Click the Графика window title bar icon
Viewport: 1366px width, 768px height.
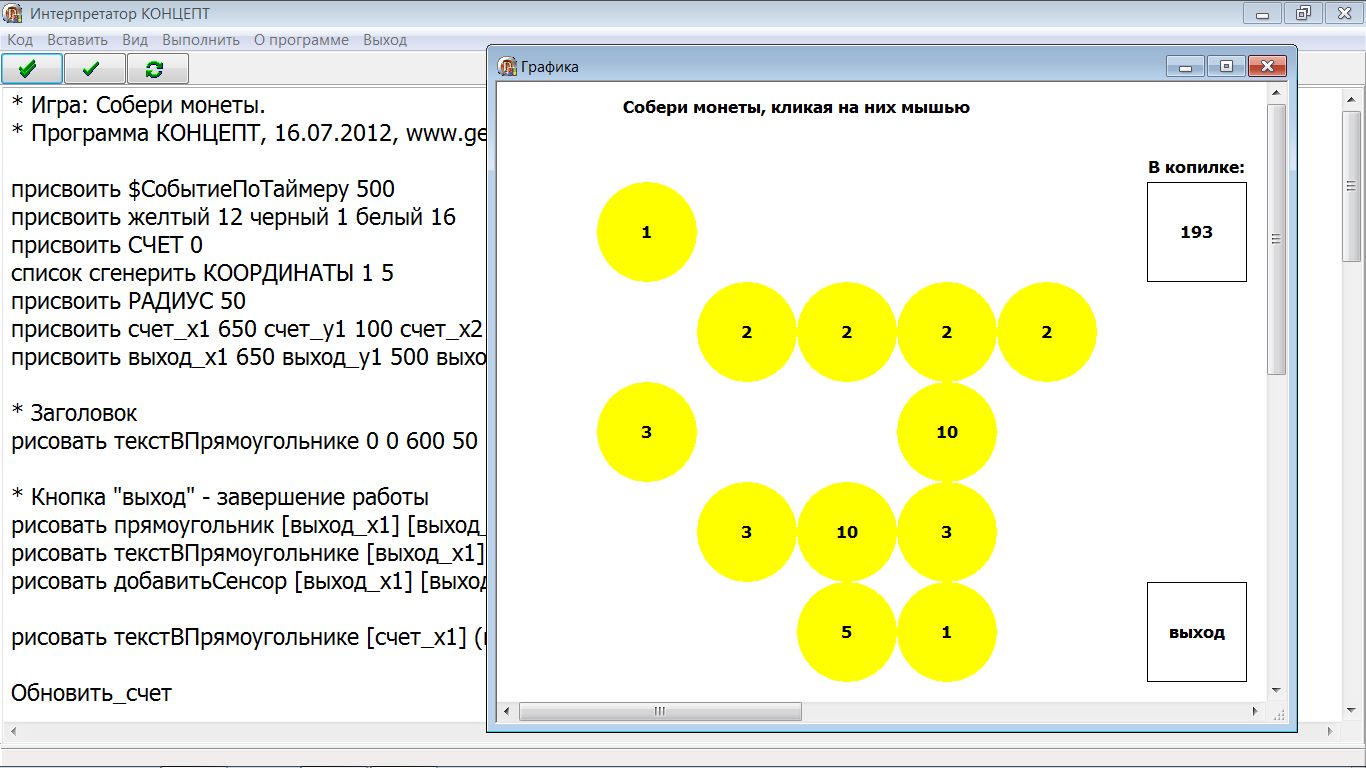[507, 66]
